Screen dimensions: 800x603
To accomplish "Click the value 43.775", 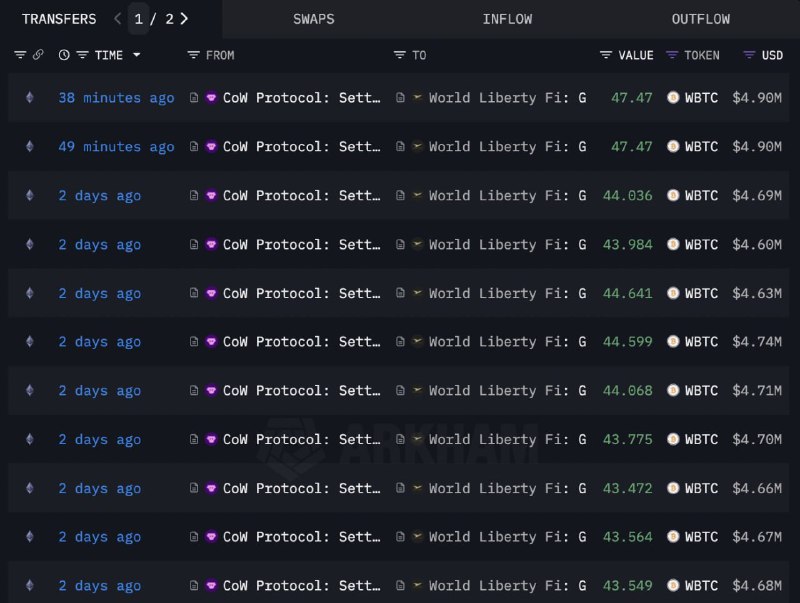I will 628,439.
